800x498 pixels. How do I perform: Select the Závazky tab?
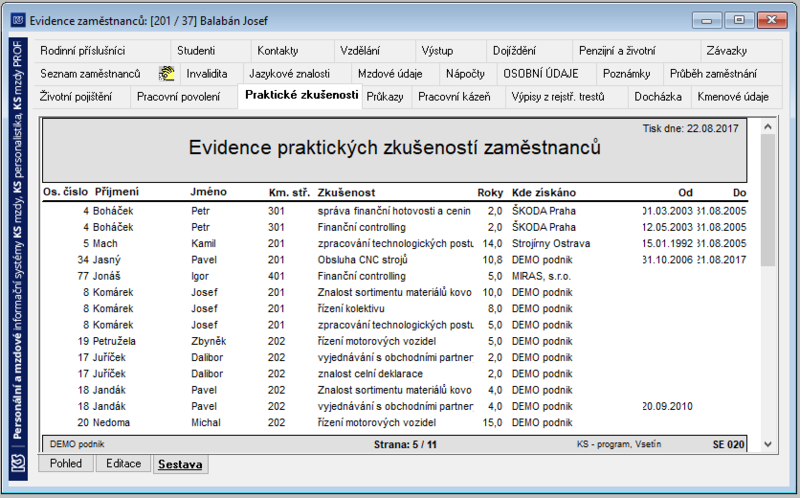point(741,51)
